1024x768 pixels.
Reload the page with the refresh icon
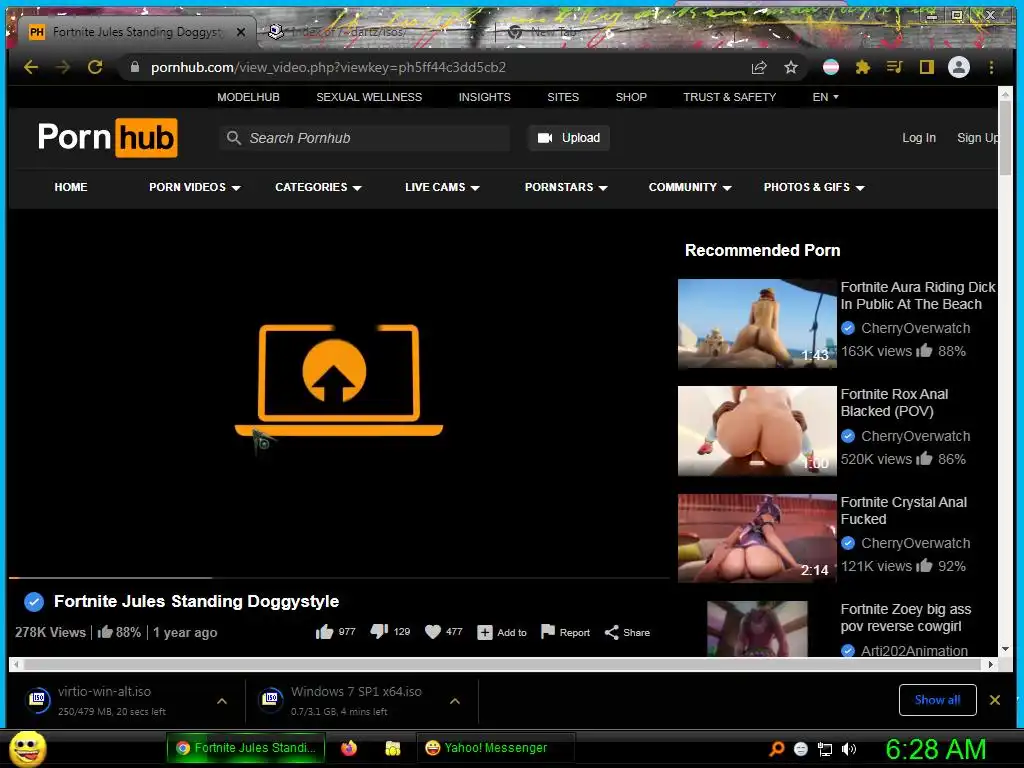click(x=95, y=67)
